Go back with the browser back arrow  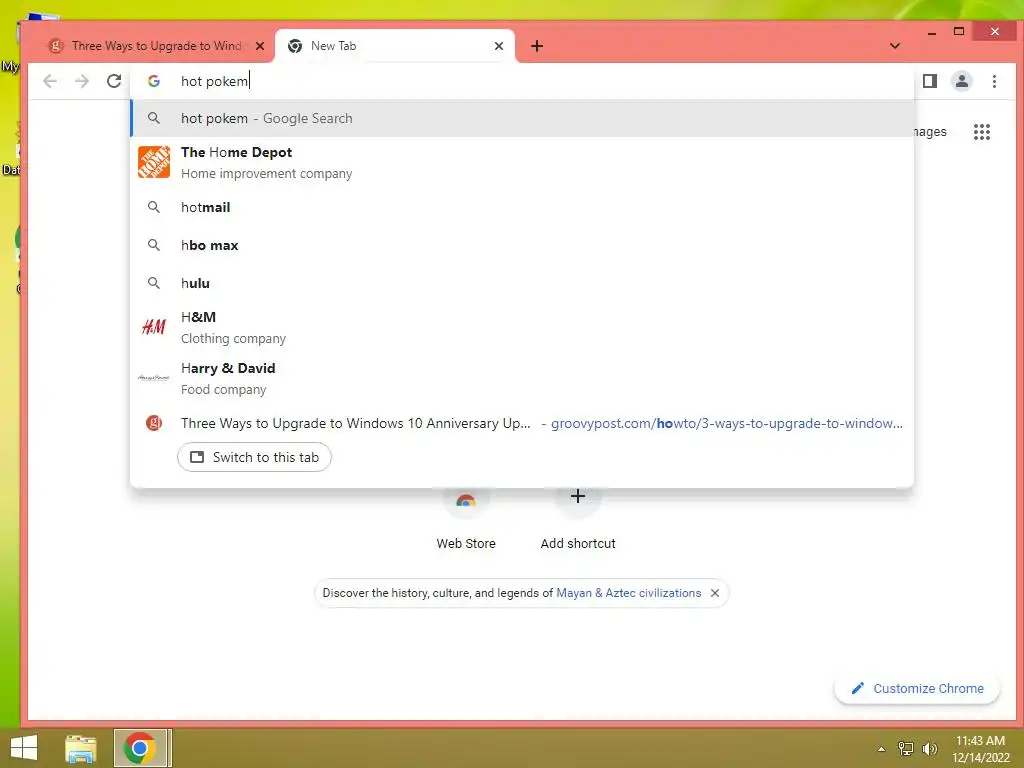click(x=50, y=81)
